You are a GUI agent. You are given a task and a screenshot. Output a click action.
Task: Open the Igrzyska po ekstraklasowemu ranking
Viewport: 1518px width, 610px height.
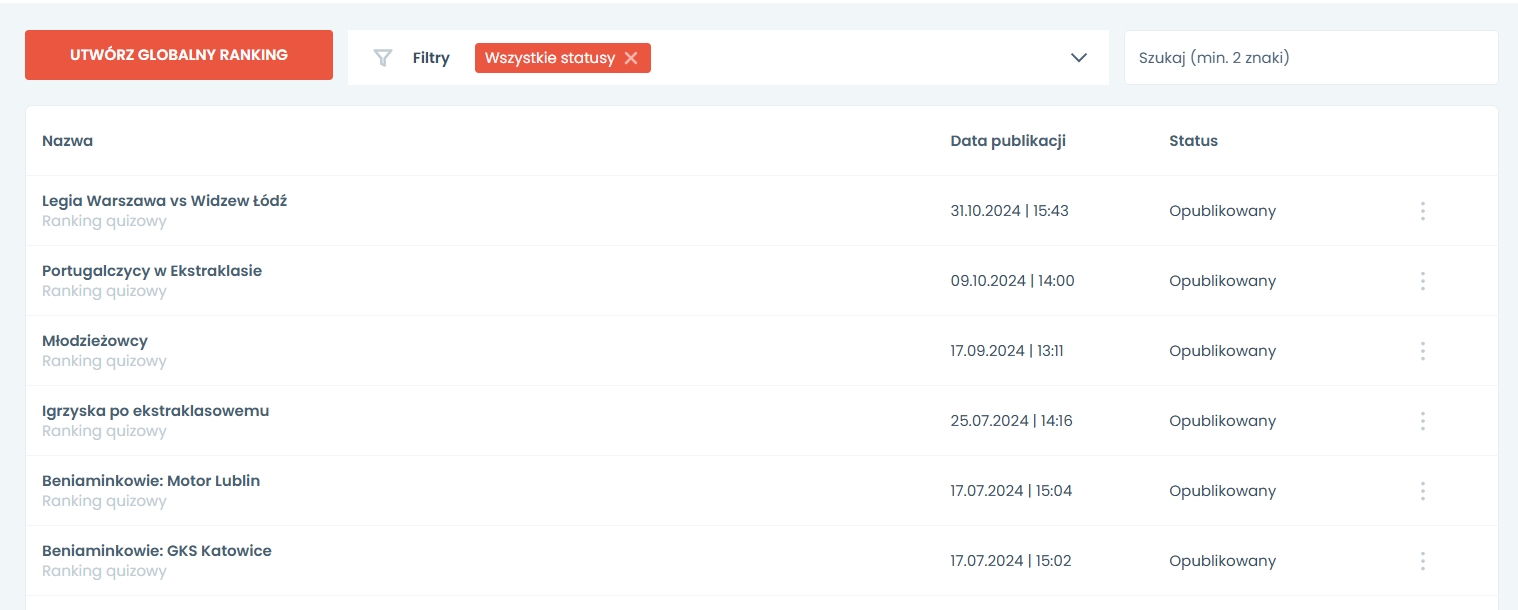155,411
